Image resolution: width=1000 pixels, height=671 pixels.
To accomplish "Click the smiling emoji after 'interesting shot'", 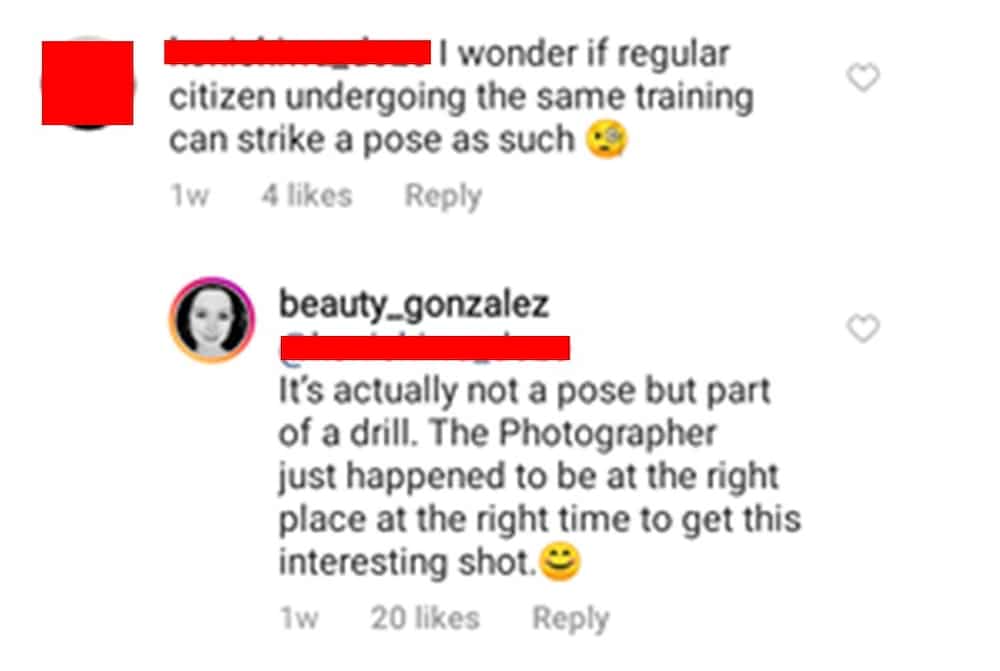I will 560,562.
